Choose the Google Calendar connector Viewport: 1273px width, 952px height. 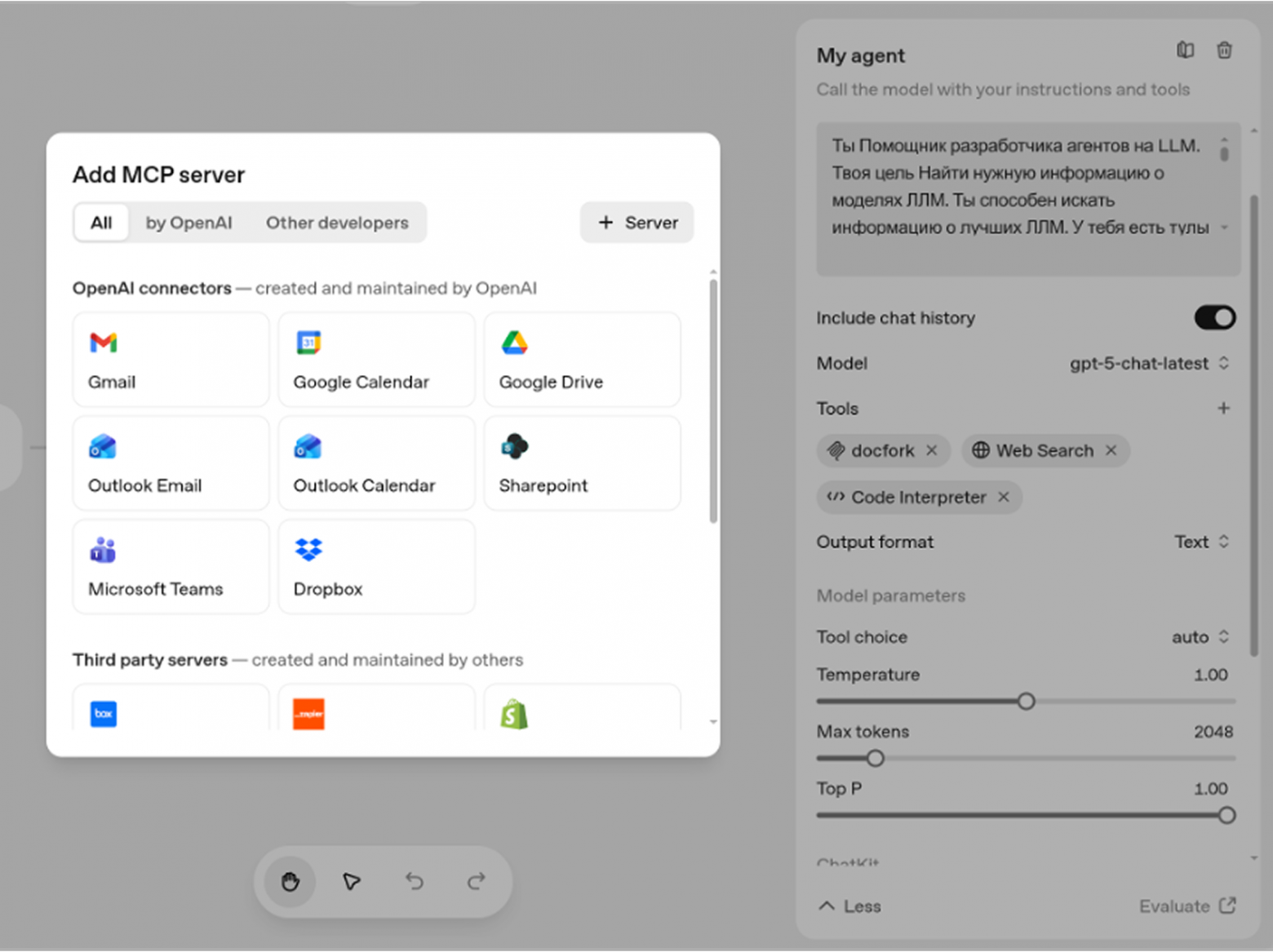click(376, 360)
